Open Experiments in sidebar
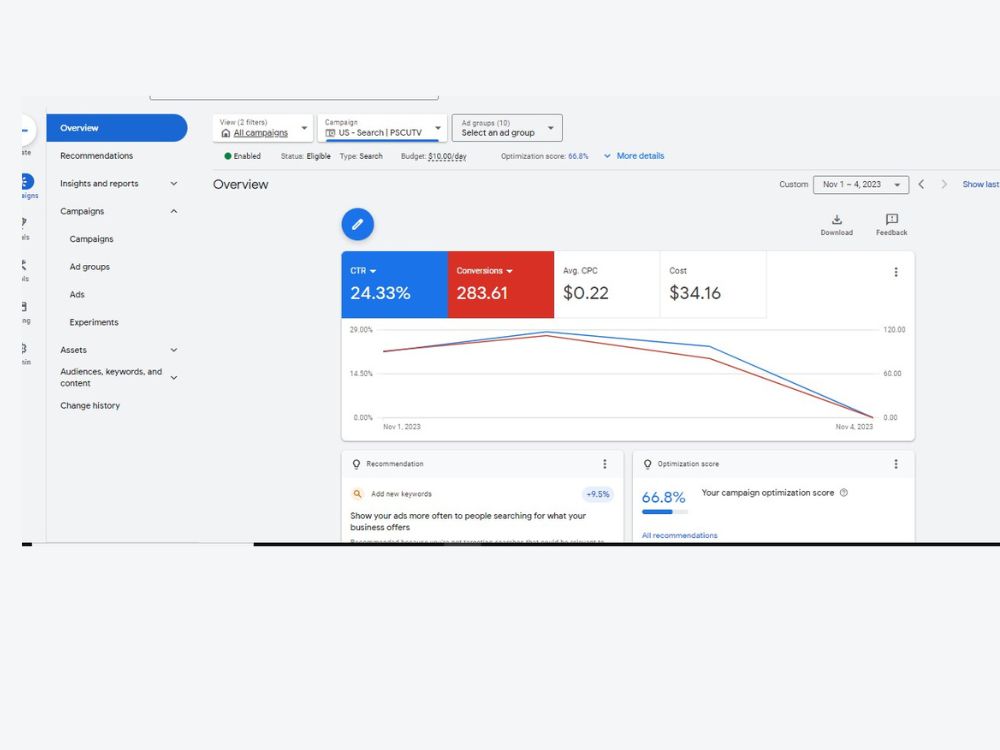Screen dimensions: 1000x750 coord(94,322)
